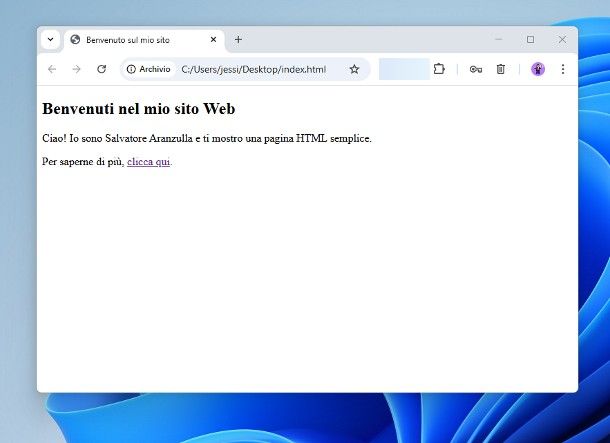610x443 pixels.
Task: Go back to previous page
Action: pyautogui.click(x=52, y=69)
